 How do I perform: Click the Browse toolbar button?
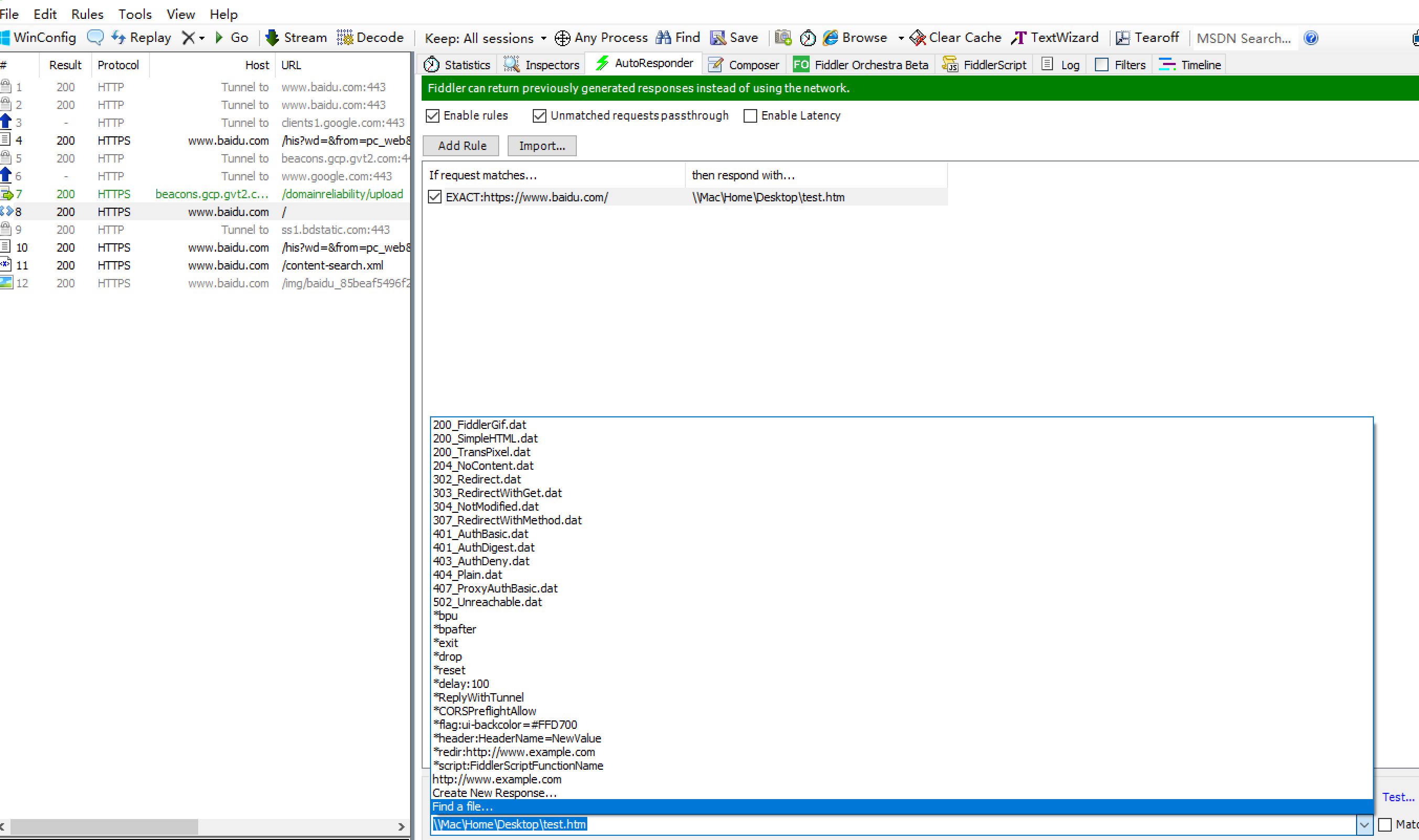tap(855, 37)
